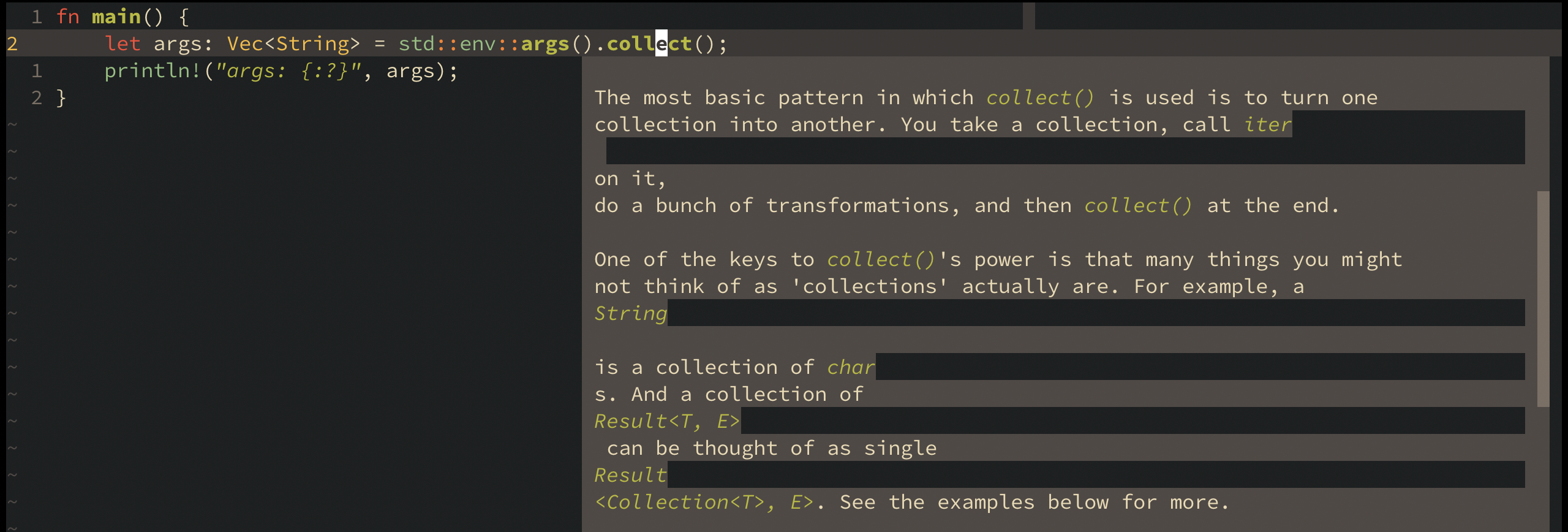Click the hover popup scrollbar thumb
Screen dimensions: 1568x532
[x=1543, y=299]
